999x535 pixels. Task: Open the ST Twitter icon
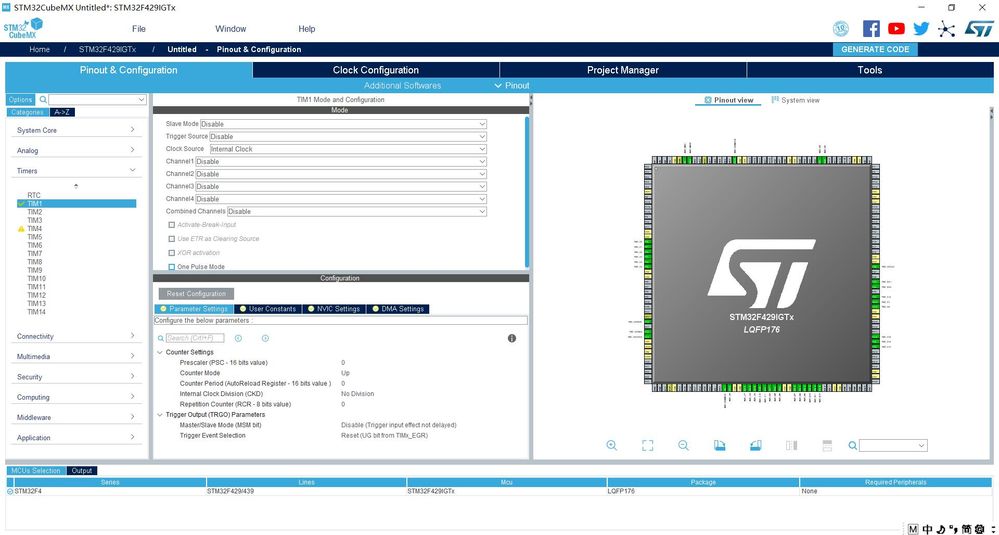coord(921,29)
